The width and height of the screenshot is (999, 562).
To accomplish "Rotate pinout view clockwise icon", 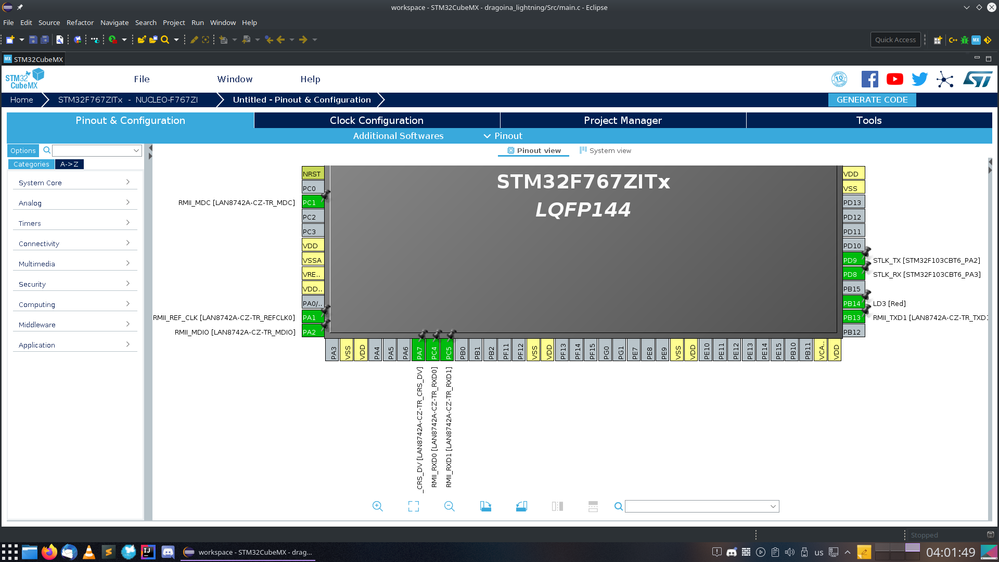I will click(x=485, y=506).
